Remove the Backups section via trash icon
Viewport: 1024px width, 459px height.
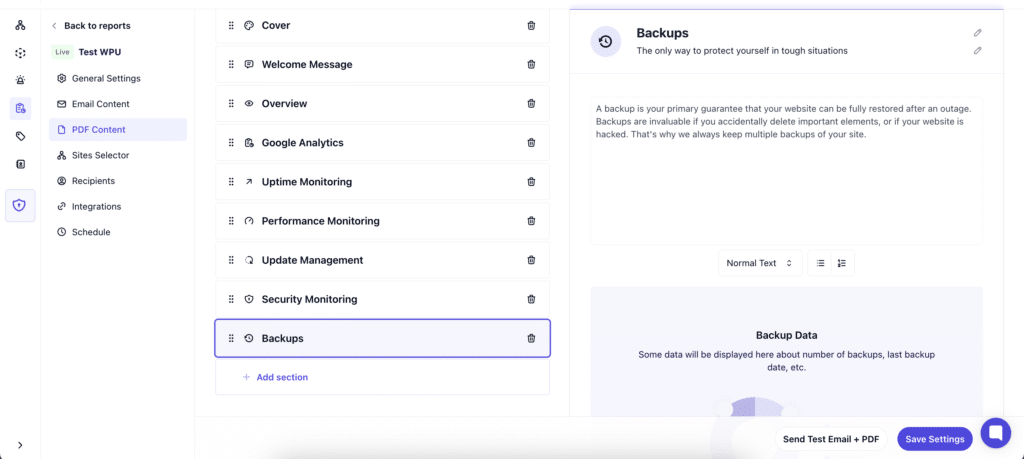point(531,338)
